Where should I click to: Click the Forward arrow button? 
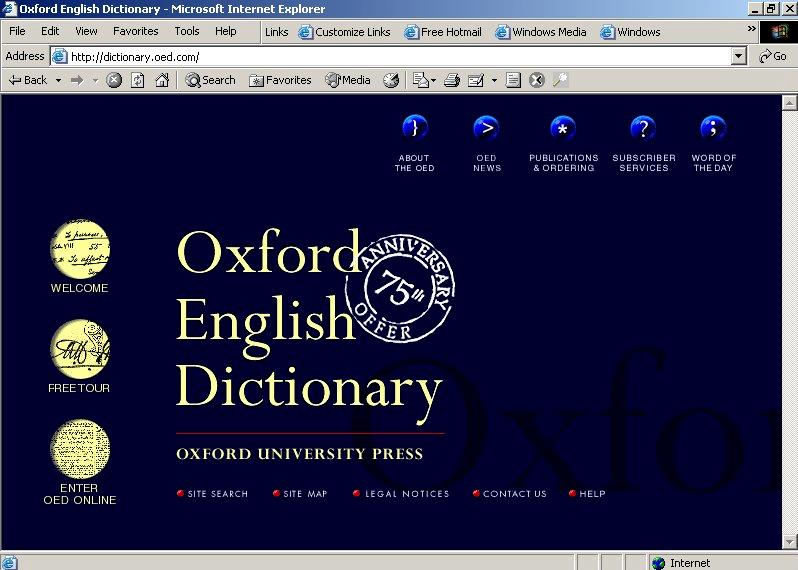(x=77, y=80)
